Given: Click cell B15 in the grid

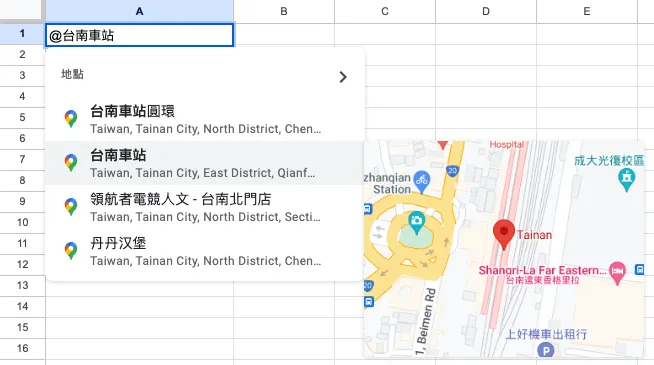Looking at the screenshot, I should point(284,328).
